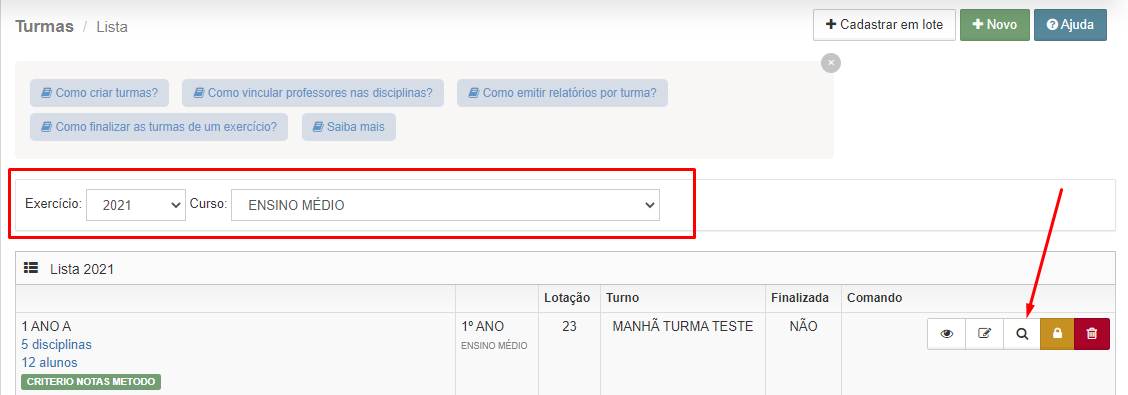This screenshot has width=1128, height=395.
Task: Click the Finalizada column header
Action: tap(800, 297)
